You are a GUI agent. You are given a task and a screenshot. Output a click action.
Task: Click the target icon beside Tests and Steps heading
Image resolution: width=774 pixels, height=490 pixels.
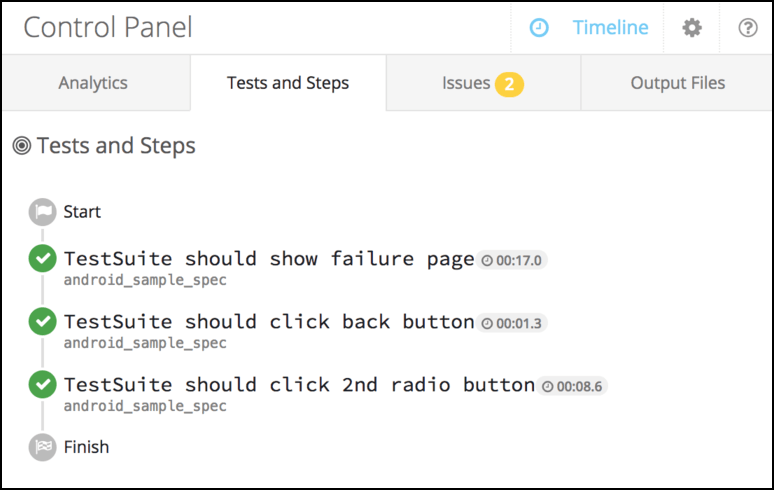click(x=22, y=146)
